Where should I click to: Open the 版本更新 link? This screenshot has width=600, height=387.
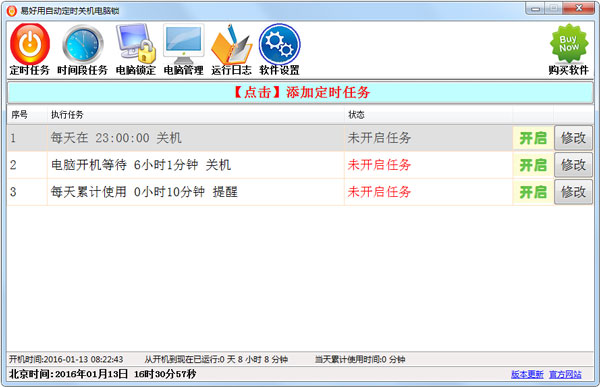coord(527,374)
